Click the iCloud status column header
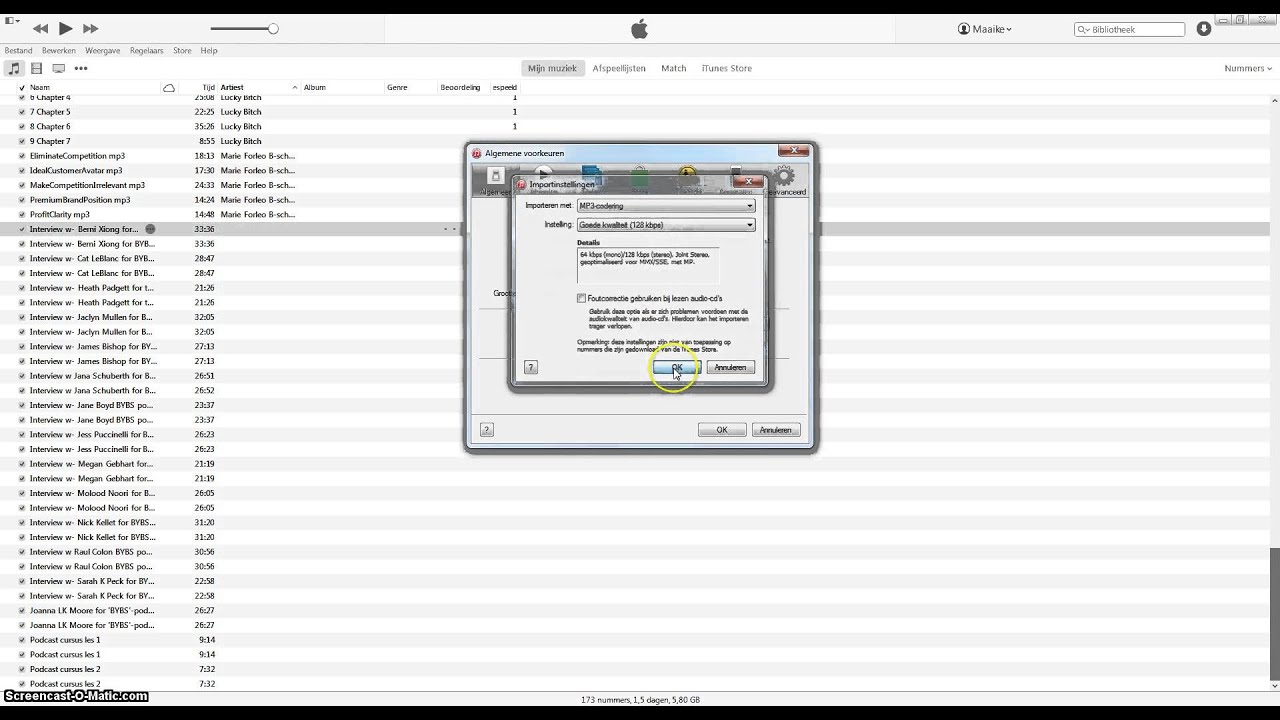Screen dimensions: 1280x720 click(169, 88)
